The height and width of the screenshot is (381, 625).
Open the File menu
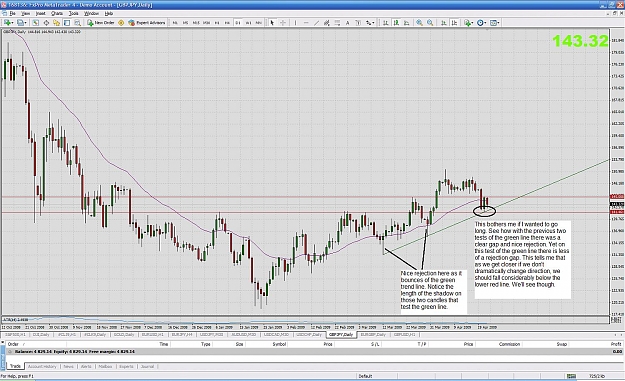point(12,13)
